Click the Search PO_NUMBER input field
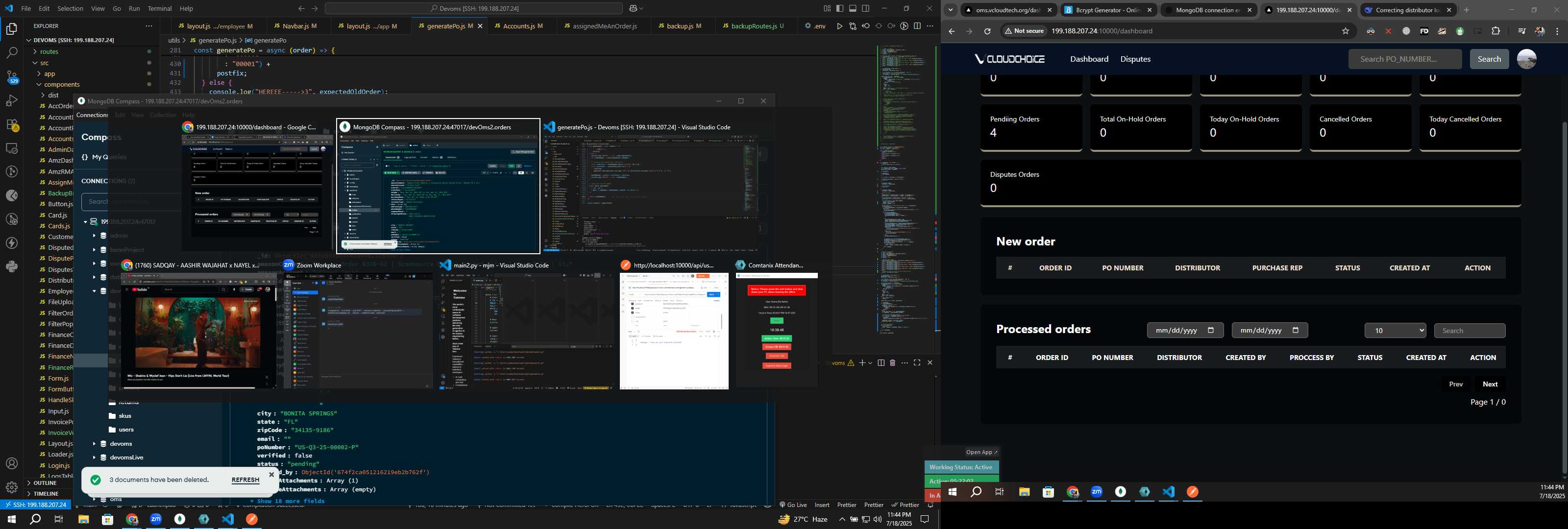This screenshot has height=529, width=1568. (x=1404, y=59)
